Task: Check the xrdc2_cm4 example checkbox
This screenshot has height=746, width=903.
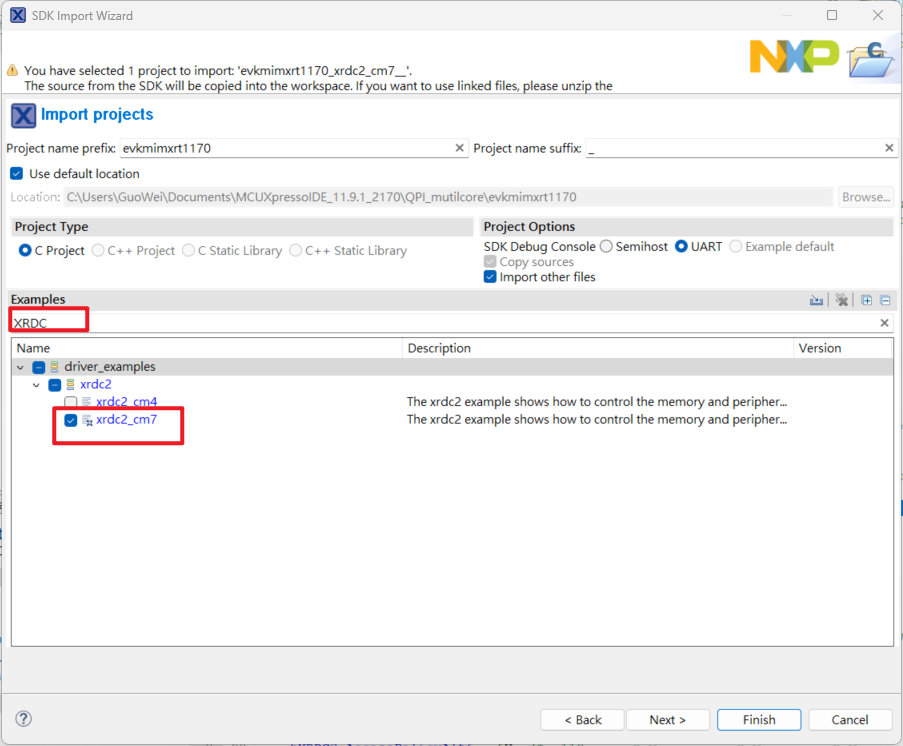Action: pyautogui.click(x=71, y=402)
